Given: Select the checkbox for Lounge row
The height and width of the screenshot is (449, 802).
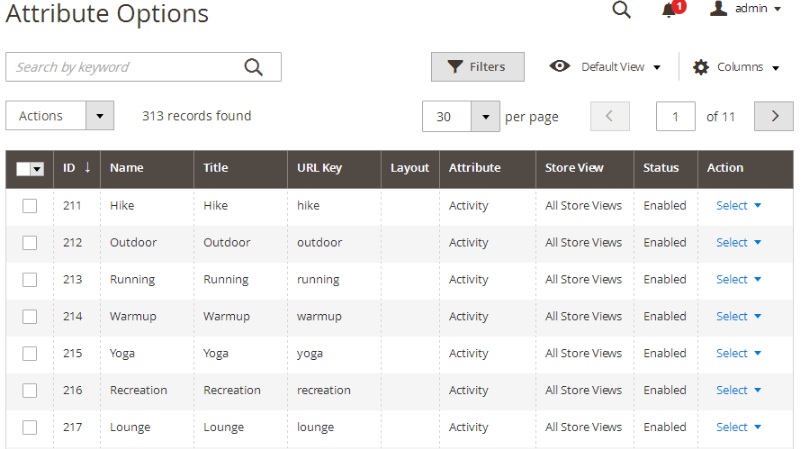Looking at the screenshot, I should tap(30, 427).
